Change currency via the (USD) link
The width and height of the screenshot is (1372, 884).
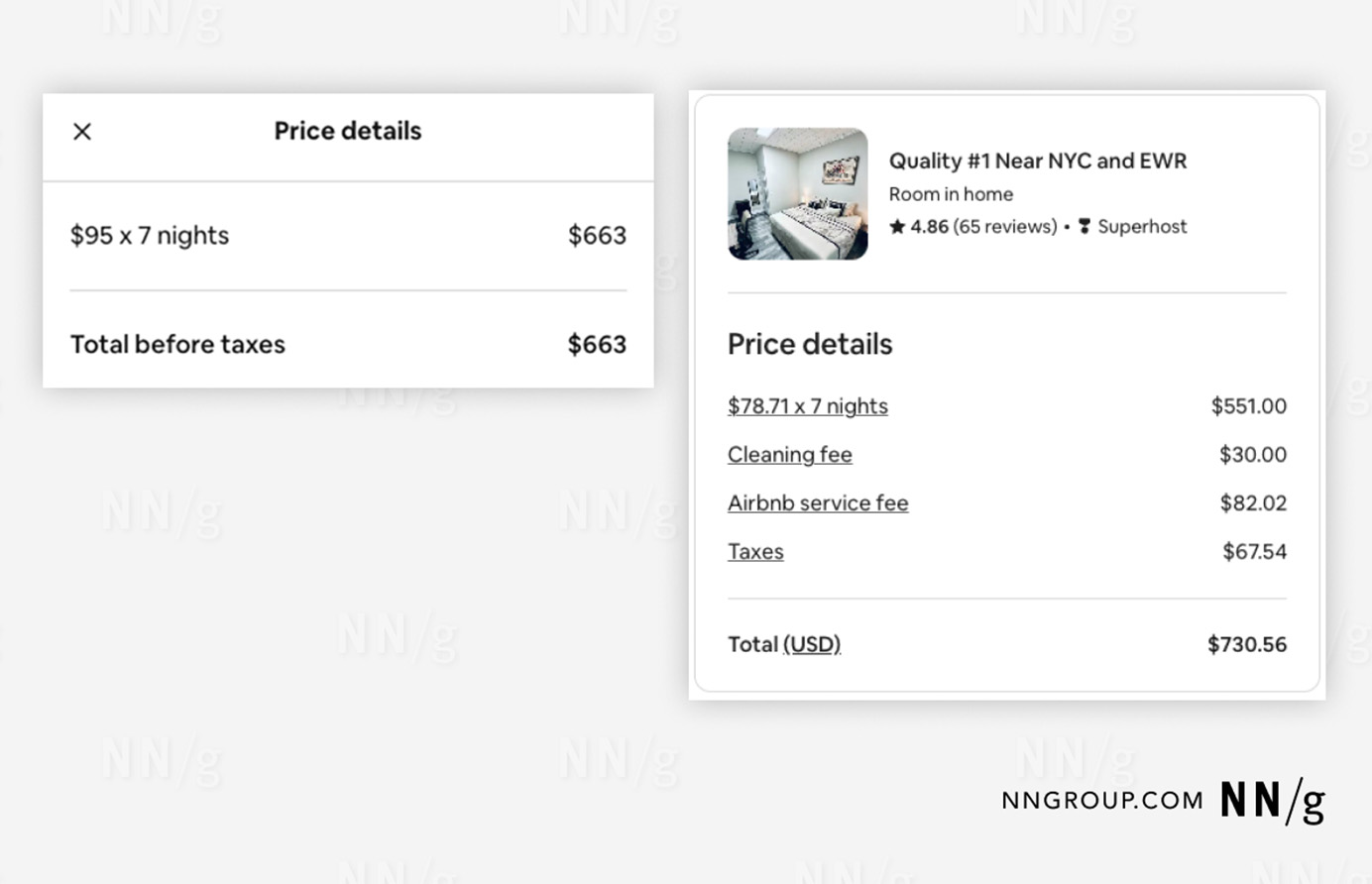[x=812, y=645]
